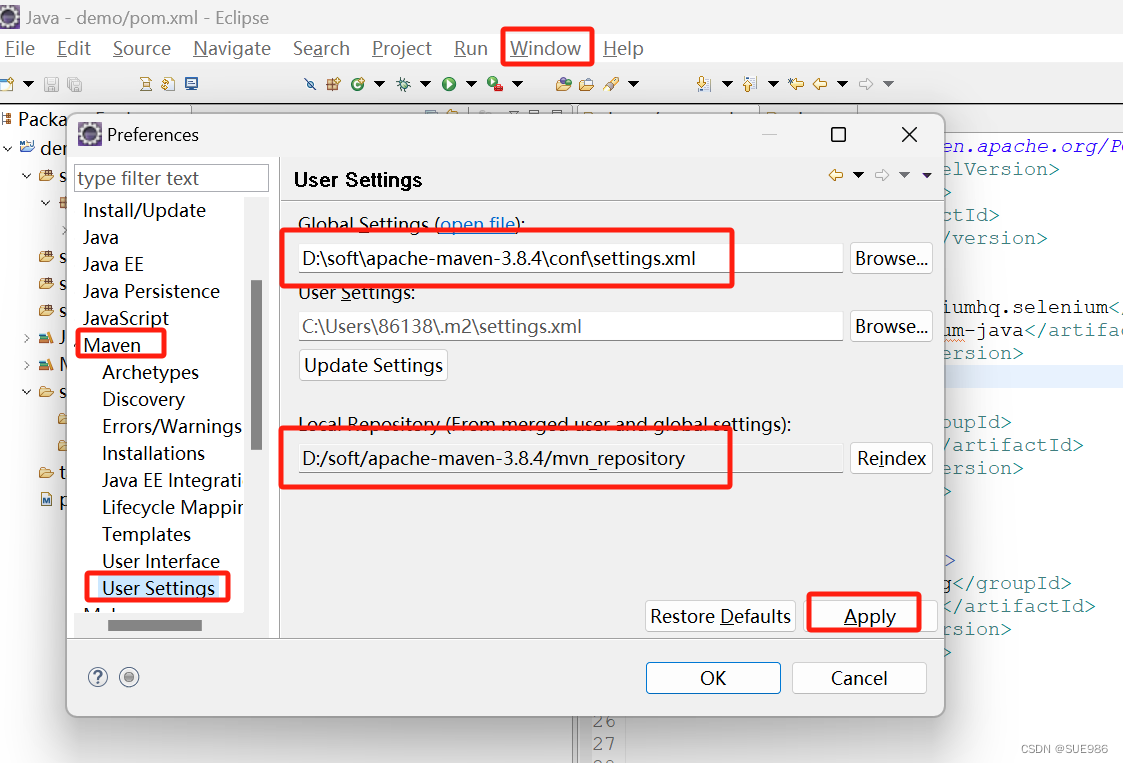The height and width of the screenshot is (763, 1123).
Task: Click the open file link for Global Settings
Action: click(478, 223)
